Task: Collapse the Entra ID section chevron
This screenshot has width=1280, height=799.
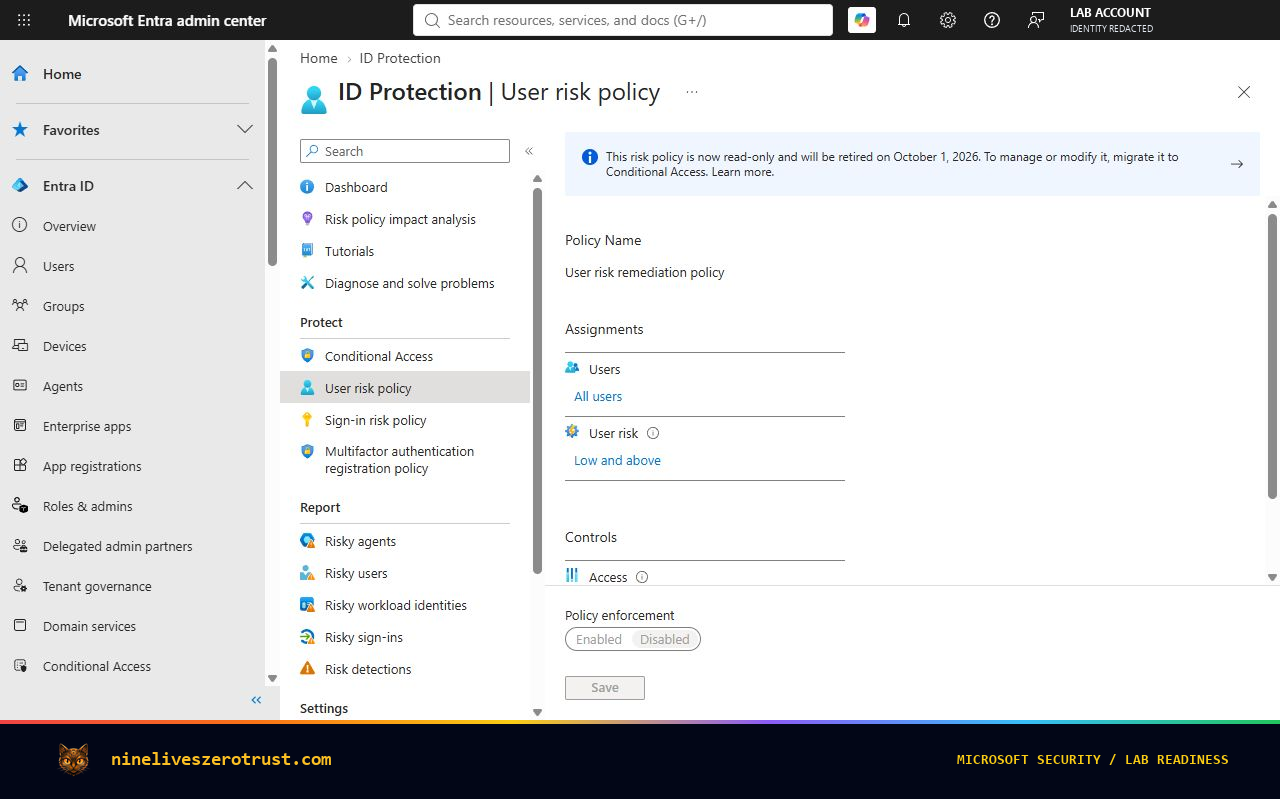Action: click(x=245, y=186)
